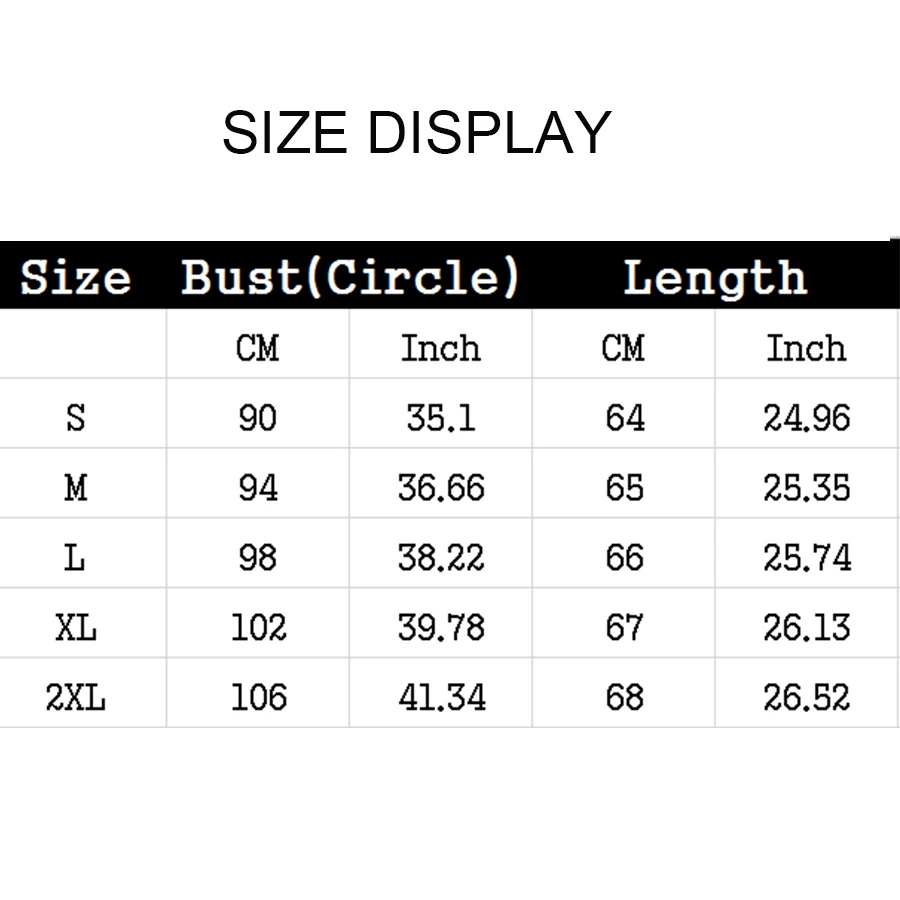Click the SIZE DISPLAY title
The image size is (900, 900).
point(417,133)
